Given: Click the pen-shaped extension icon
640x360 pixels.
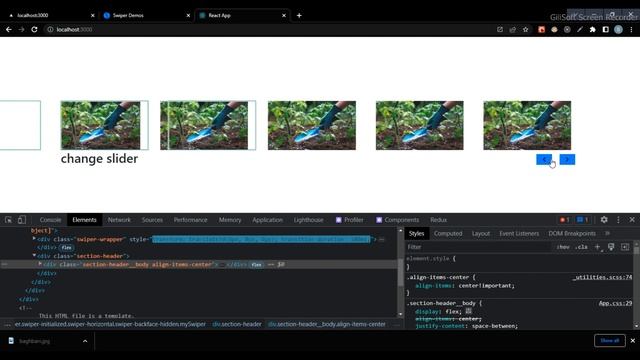Looking at the screenshot, I should (x=580, y=29).
